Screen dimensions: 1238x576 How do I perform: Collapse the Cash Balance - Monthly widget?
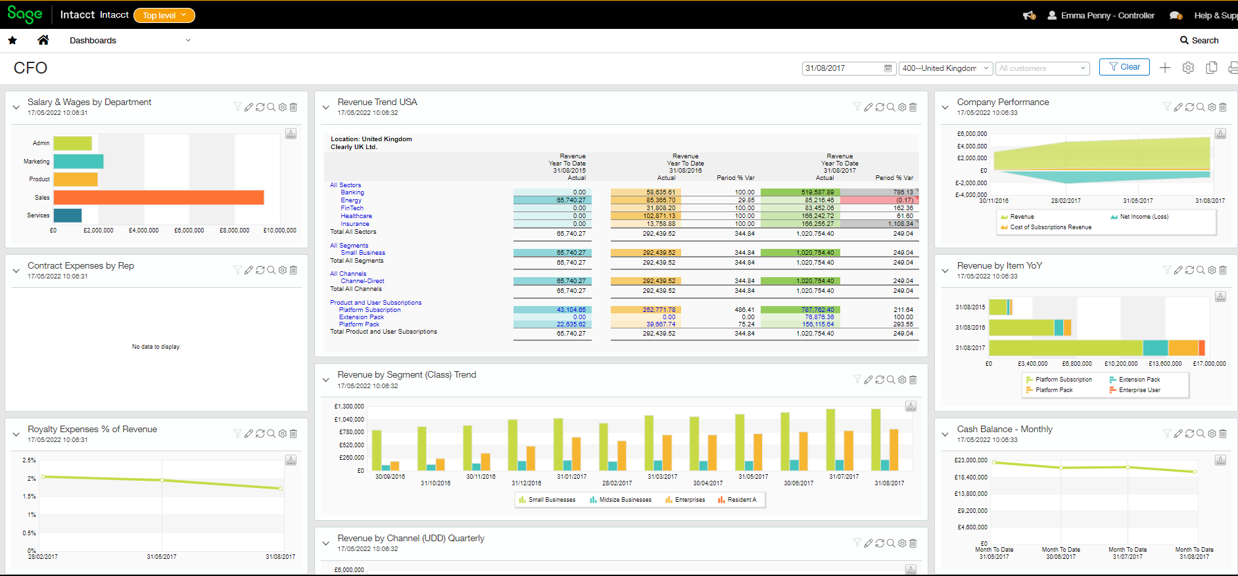click(945, 434)
